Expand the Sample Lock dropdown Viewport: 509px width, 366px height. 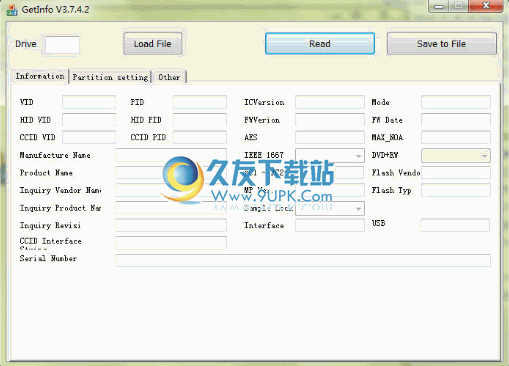(x=358, y=209)
